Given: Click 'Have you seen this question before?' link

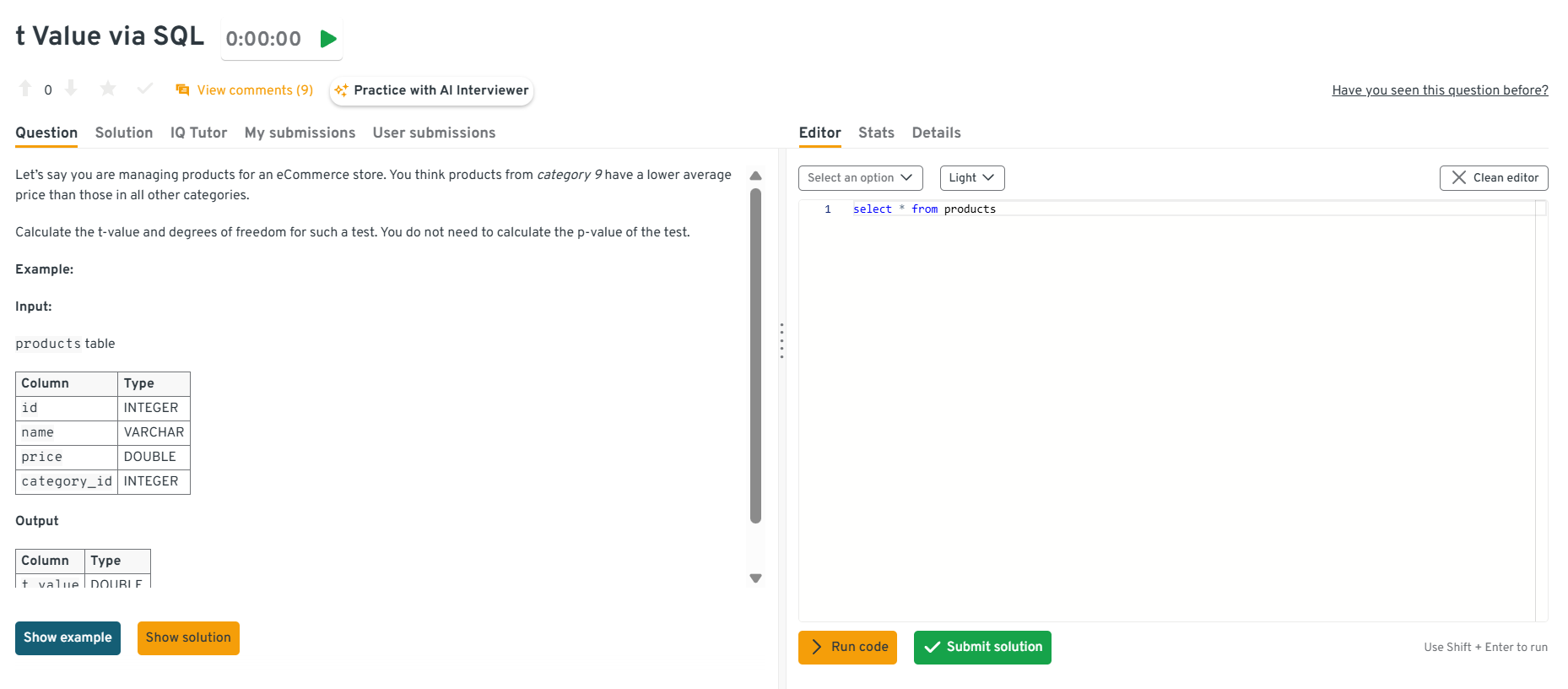Looking at the screenshot, I should pyautogui.click(x=1440, y=90).
